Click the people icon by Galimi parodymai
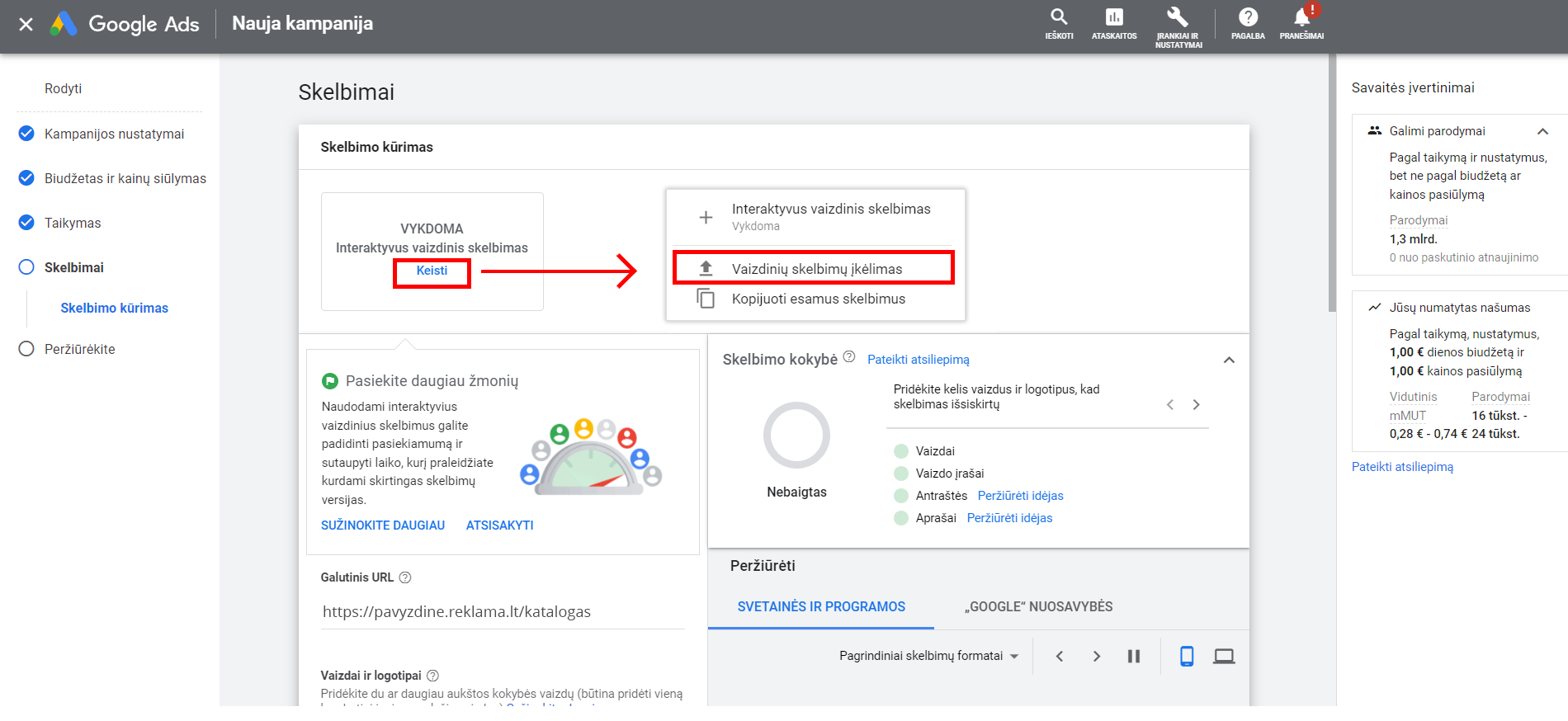This screenshot has width=1568, height=721. pyautogui.click(x=1375, y=130)
